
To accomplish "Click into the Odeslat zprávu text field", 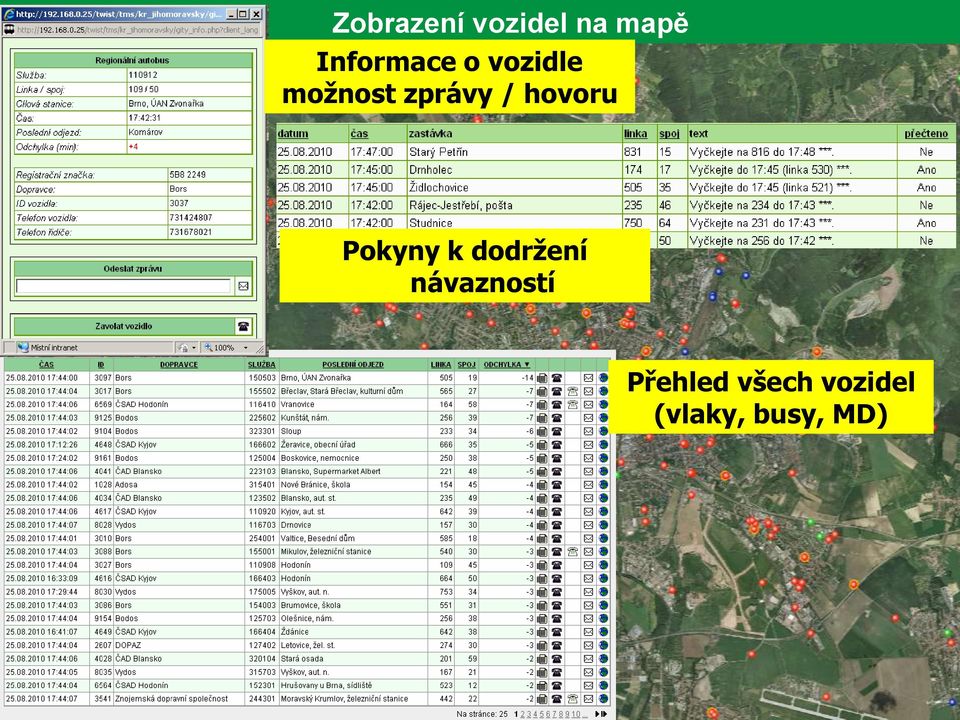I will (124, 286).
